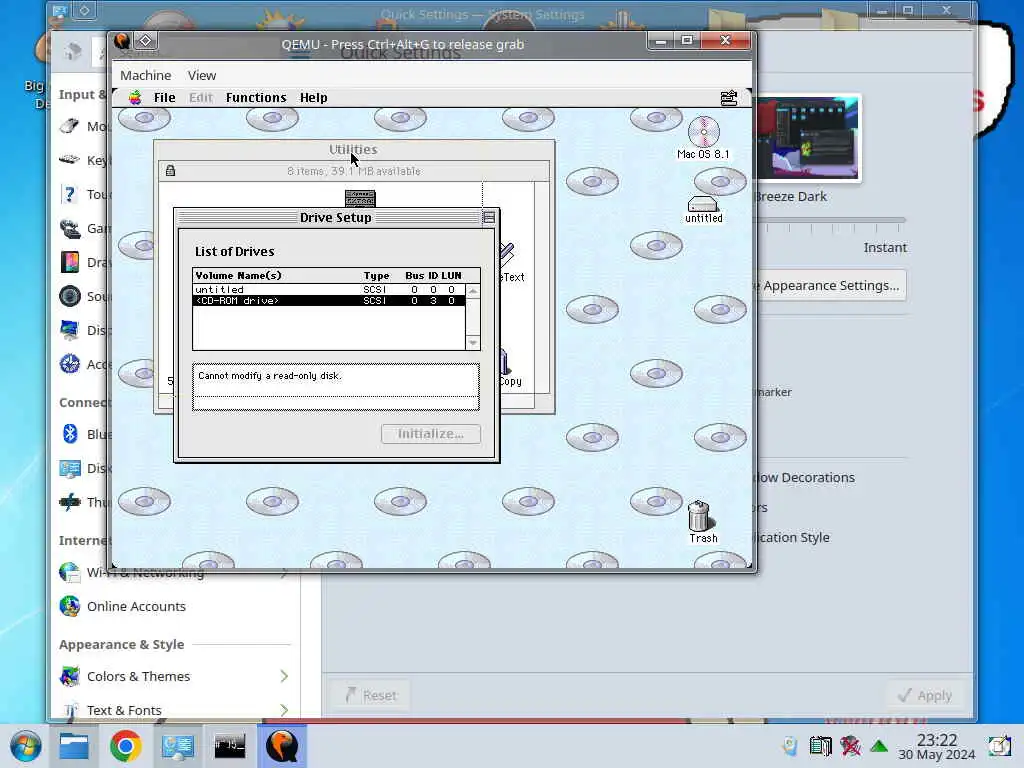The width and height of the screenshot is (1024, 768).
Task: Open the file manager from taskbar
Action: click(x=74, y=746)
